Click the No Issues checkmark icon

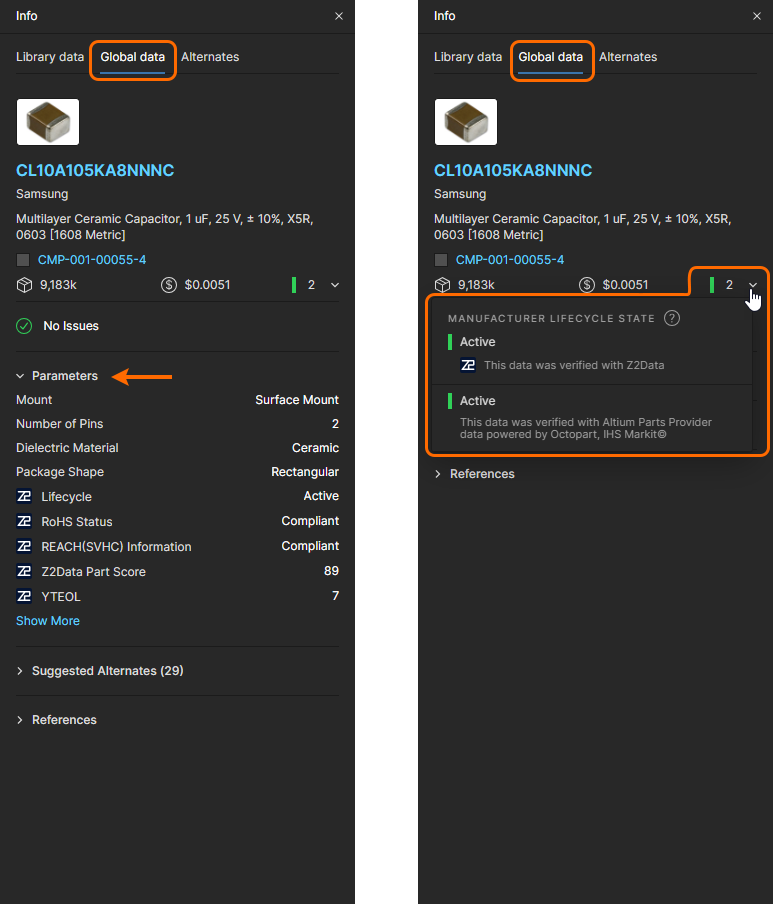pos(24,326)
